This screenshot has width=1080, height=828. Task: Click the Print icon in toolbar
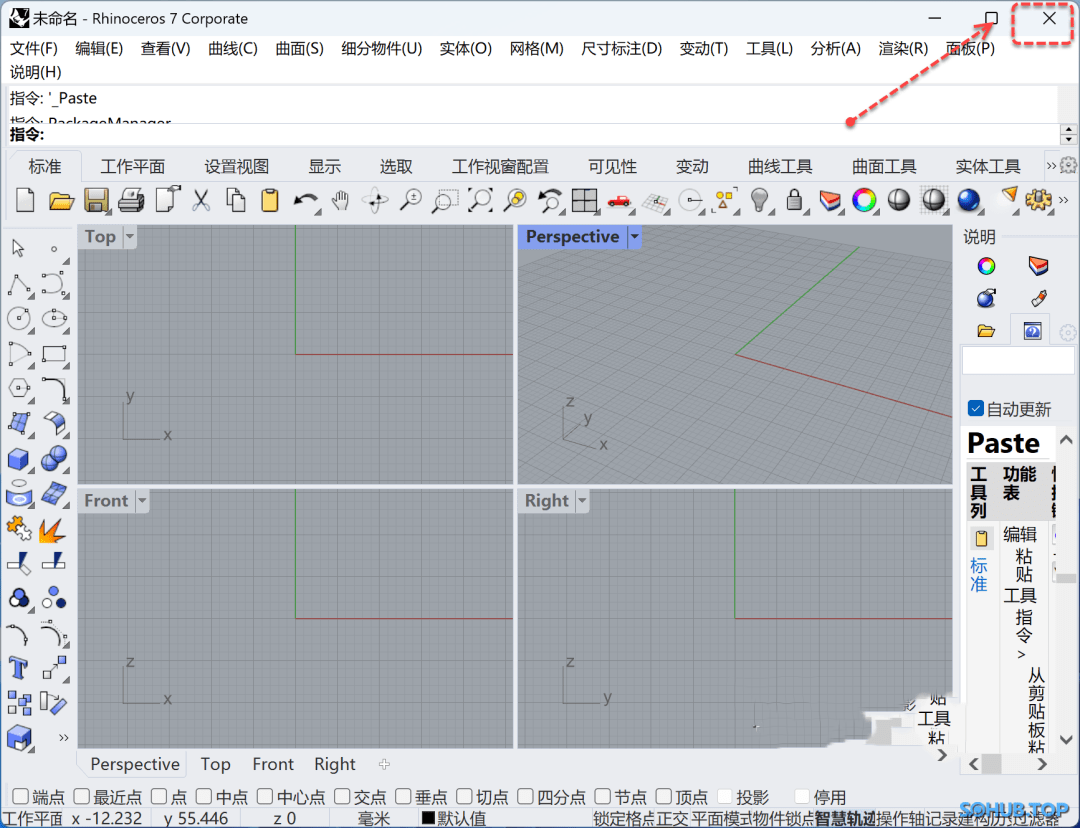point(131,200)
